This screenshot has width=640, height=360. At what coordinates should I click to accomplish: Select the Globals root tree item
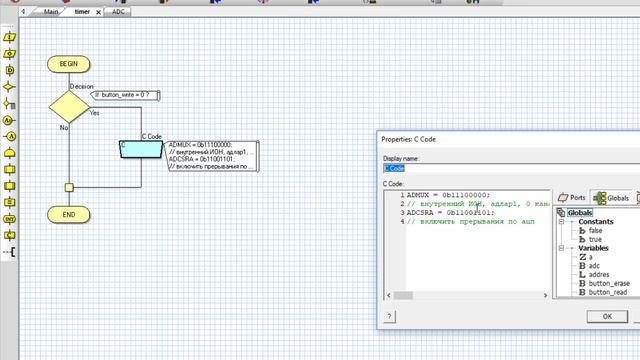coord(580,213)
